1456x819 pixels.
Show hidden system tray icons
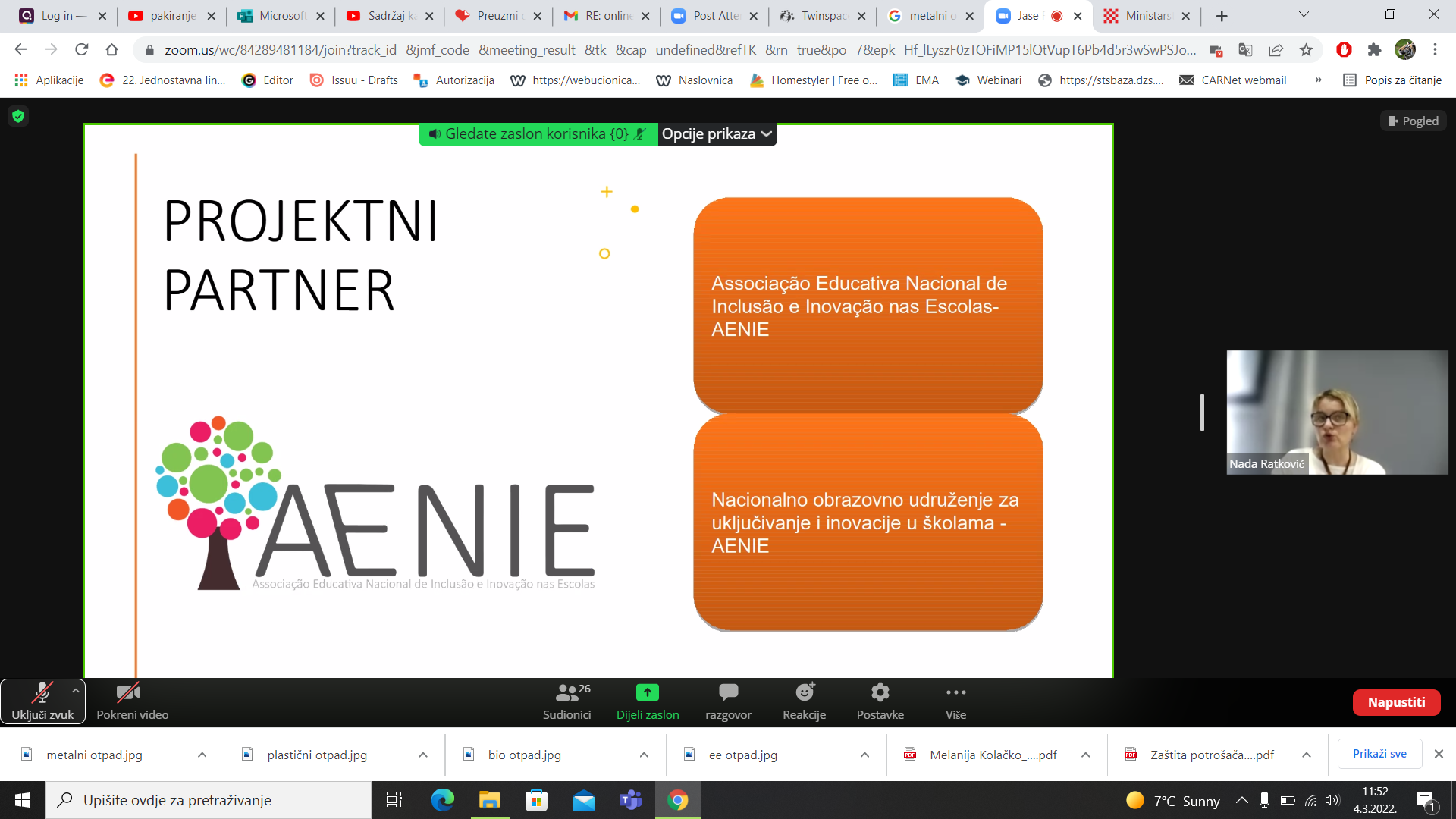click(x=1241, y=800)
